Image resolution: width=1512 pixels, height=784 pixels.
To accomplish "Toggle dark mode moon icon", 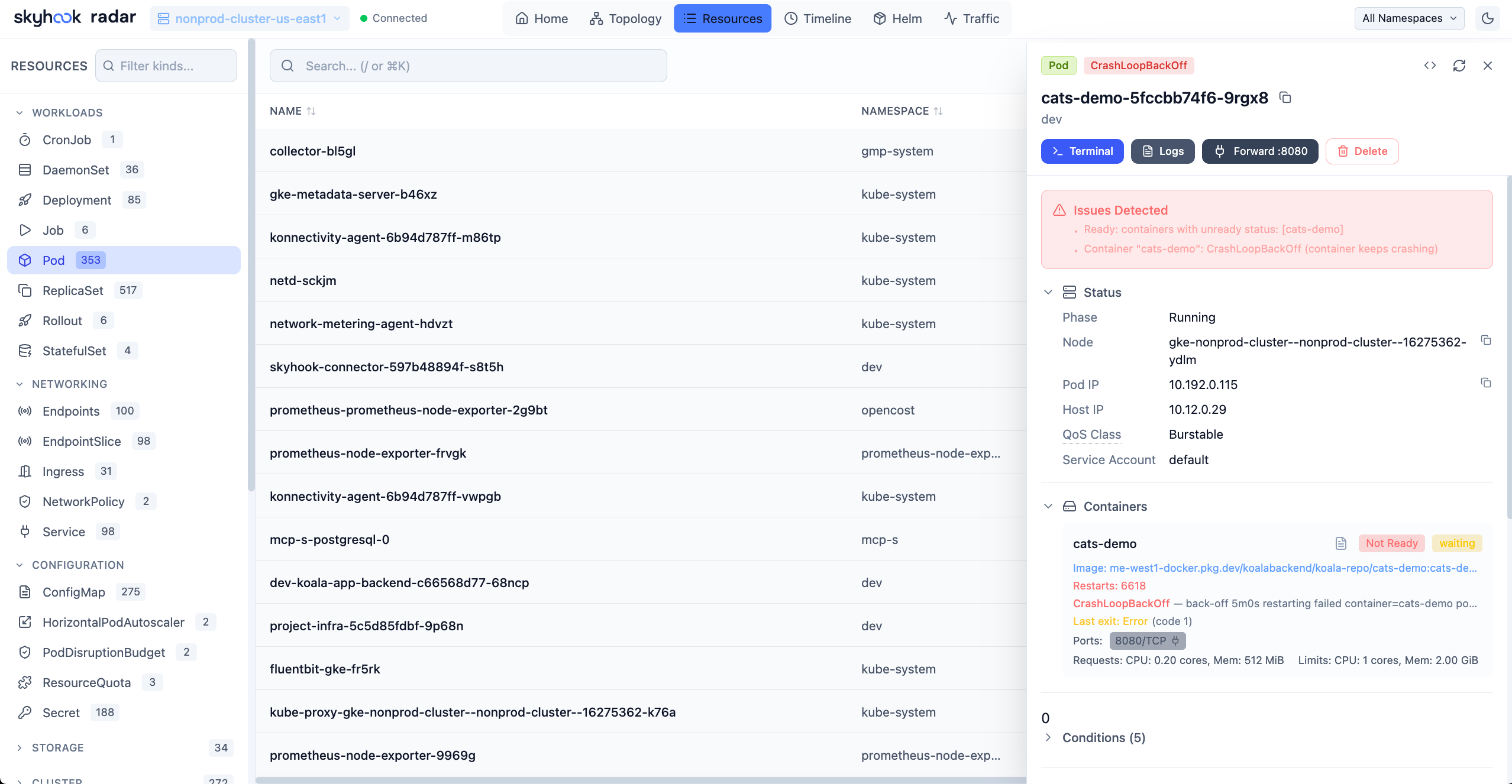I will [1487, 18].
